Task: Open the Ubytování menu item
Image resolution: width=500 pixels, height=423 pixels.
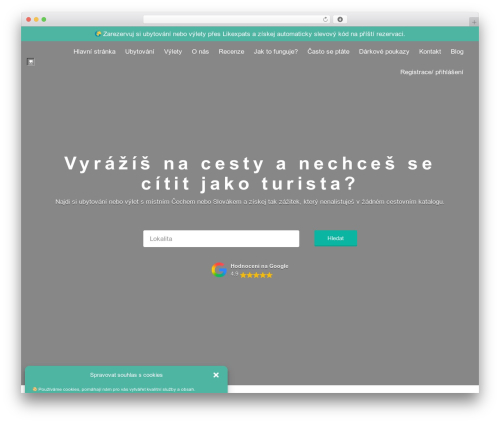Action: point(139,52)
